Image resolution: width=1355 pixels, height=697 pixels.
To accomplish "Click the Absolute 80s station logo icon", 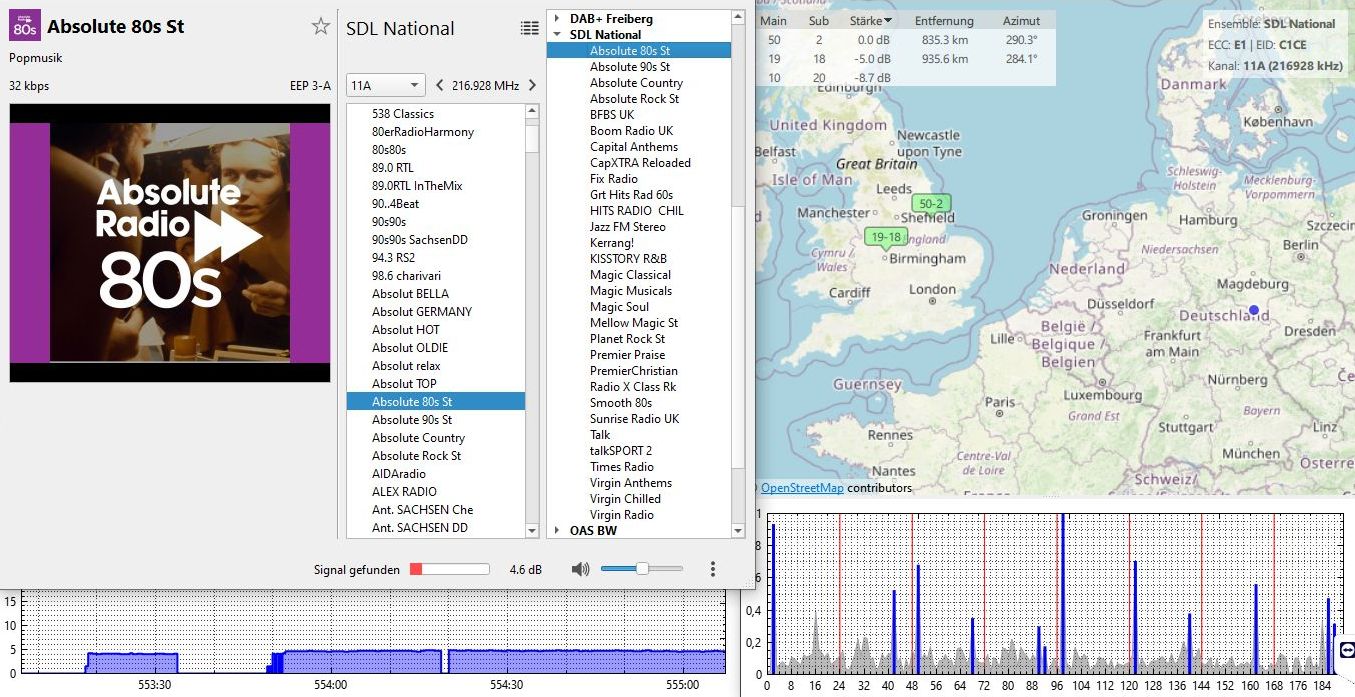I will (x=25, y=25).
